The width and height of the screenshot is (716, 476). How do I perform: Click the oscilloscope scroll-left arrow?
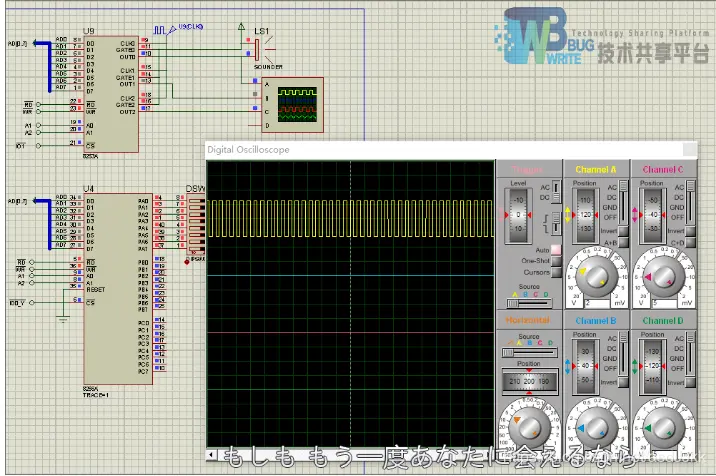211,455
